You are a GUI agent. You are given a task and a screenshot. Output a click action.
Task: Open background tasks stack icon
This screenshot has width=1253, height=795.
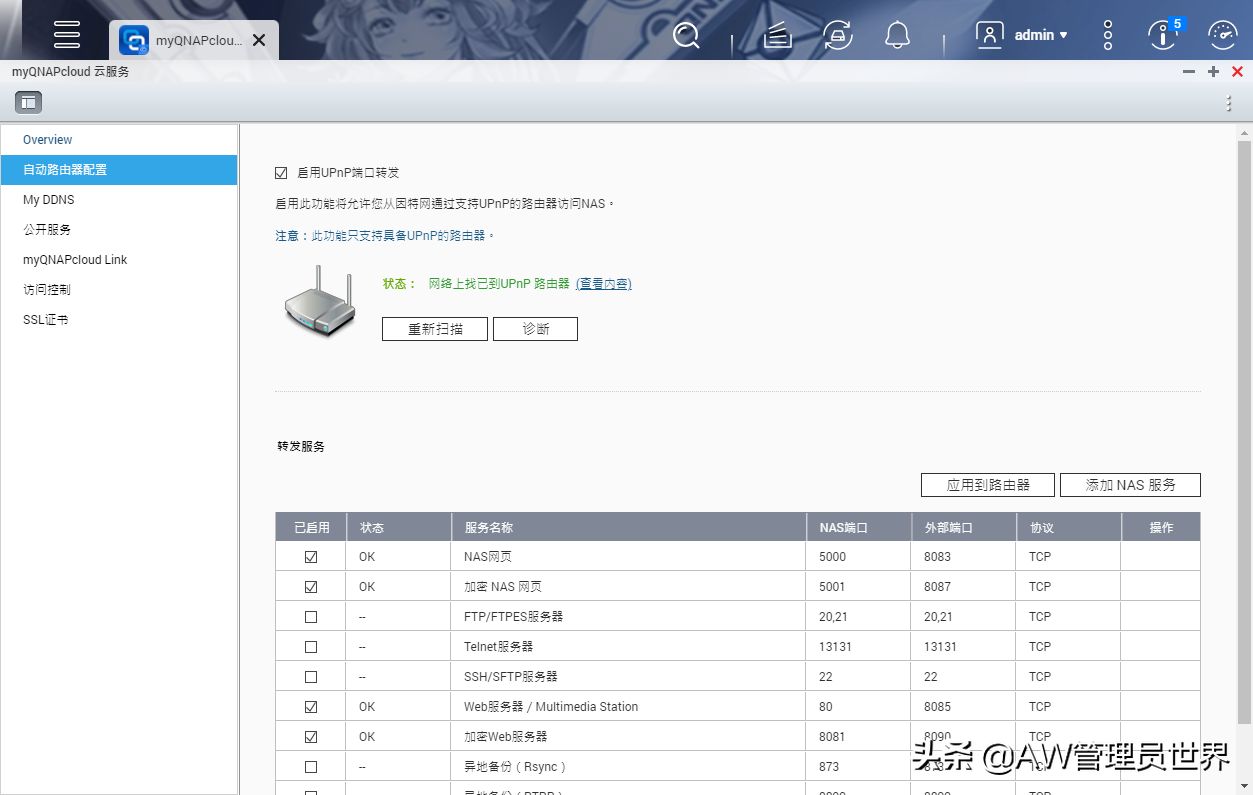point(777,36)
